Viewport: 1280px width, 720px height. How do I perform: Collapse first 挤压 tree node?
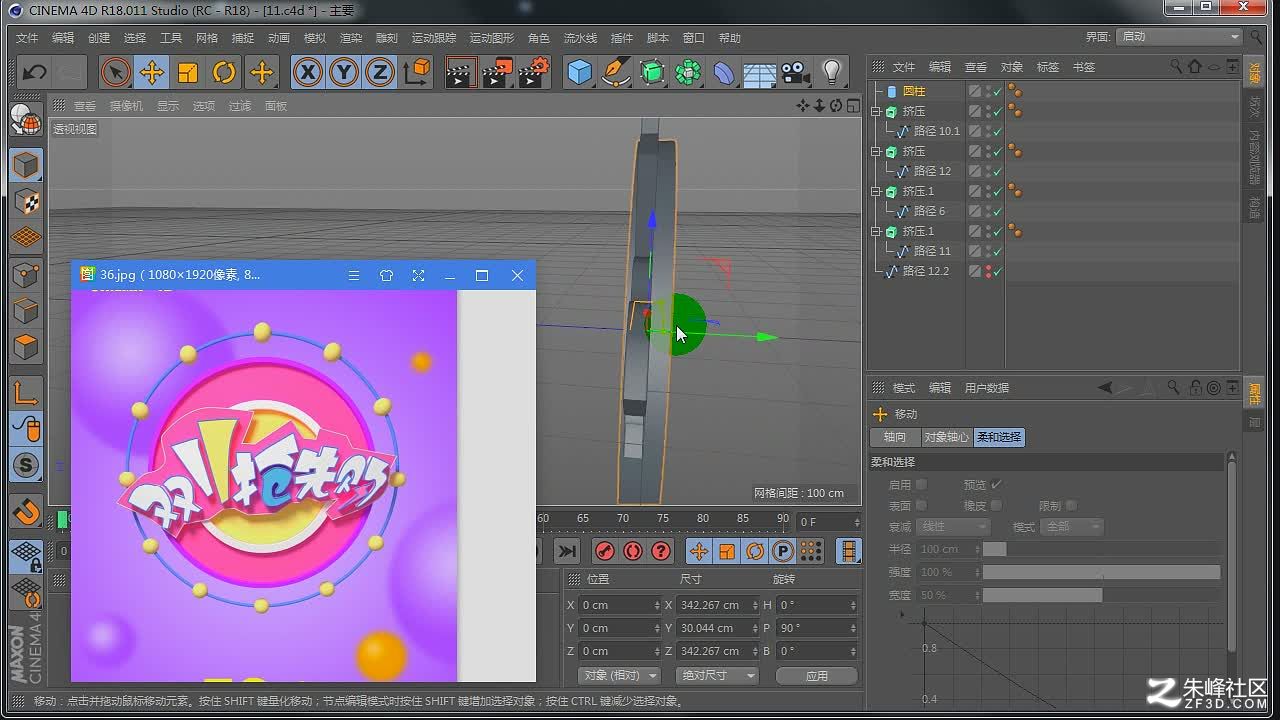tap(876, 111)
